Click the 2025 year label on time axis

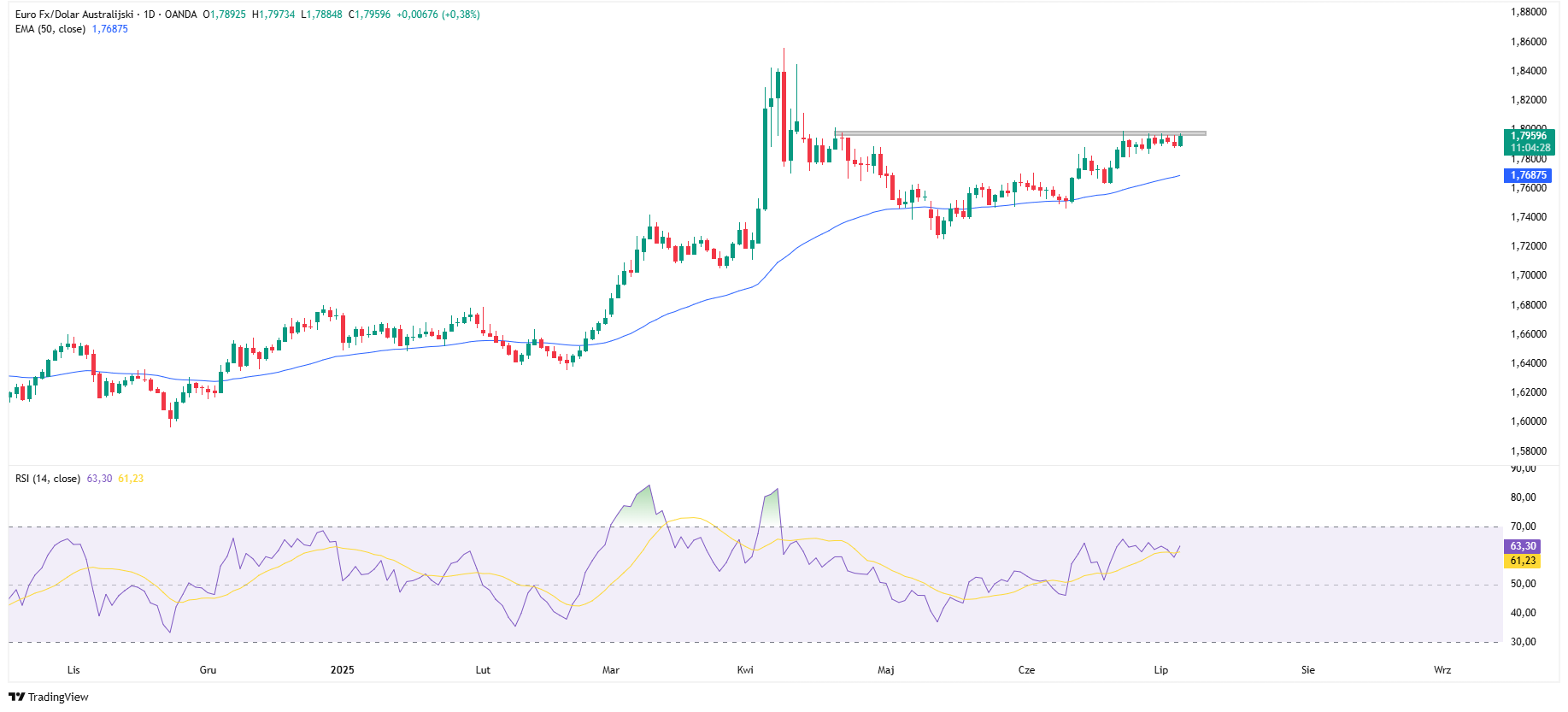343,670
